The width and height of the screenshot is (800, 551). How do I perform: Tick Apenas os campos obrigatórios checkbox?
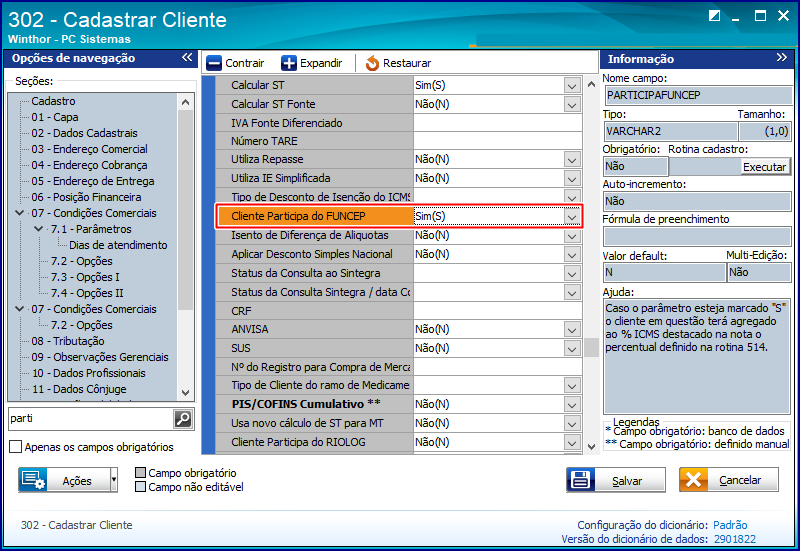tap(16, 447)
